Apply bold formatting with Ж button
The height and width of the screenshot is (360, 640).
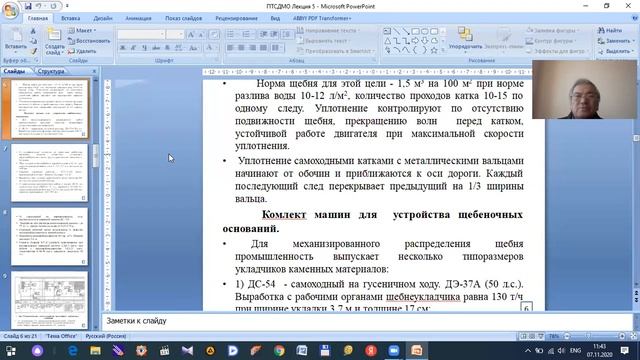(122, 48)
